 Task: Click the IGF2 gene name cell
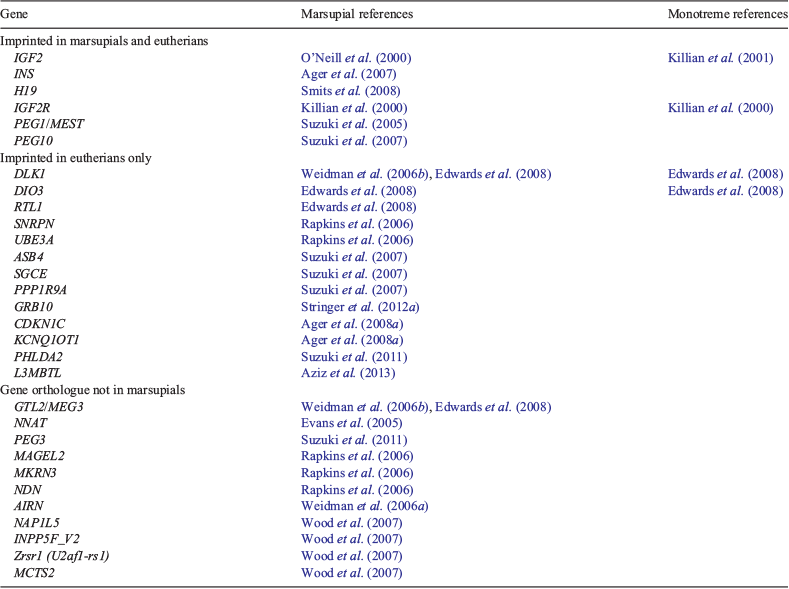tap(28, 58)
